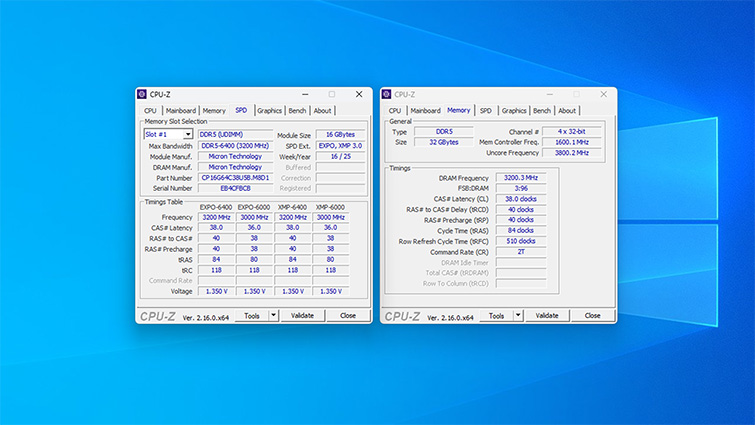Click Module Manuf. value Micron Technology
The width and height of the screenshot is (755, 425).
(235, 156)
